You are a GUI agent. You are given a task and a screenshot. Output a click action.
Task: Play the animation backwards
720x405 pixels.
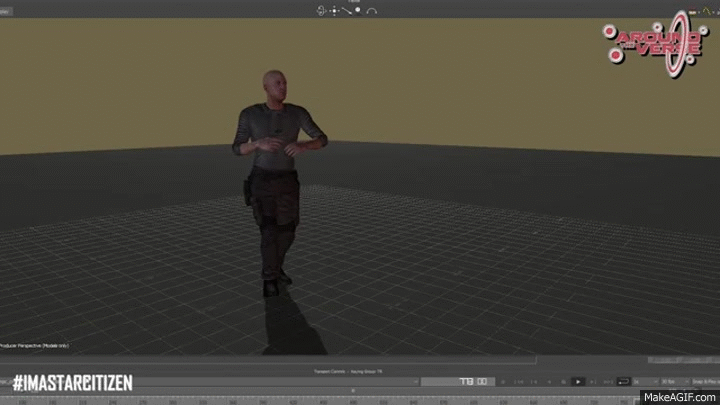click(x=549, y=382)
